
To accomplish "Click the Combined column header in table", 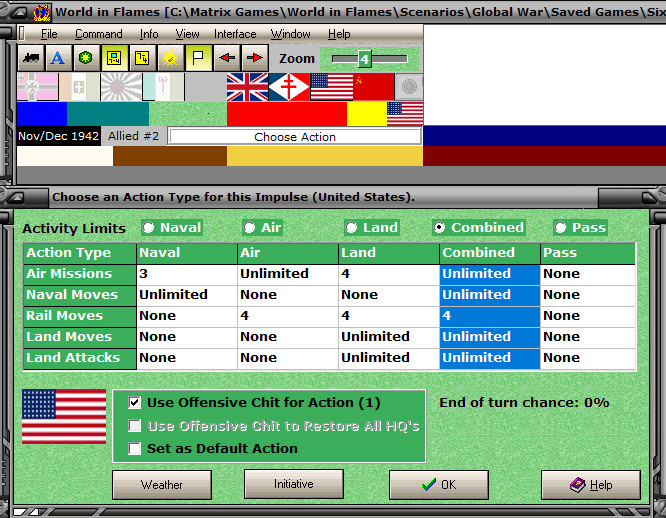I will [x=490, y=253].
